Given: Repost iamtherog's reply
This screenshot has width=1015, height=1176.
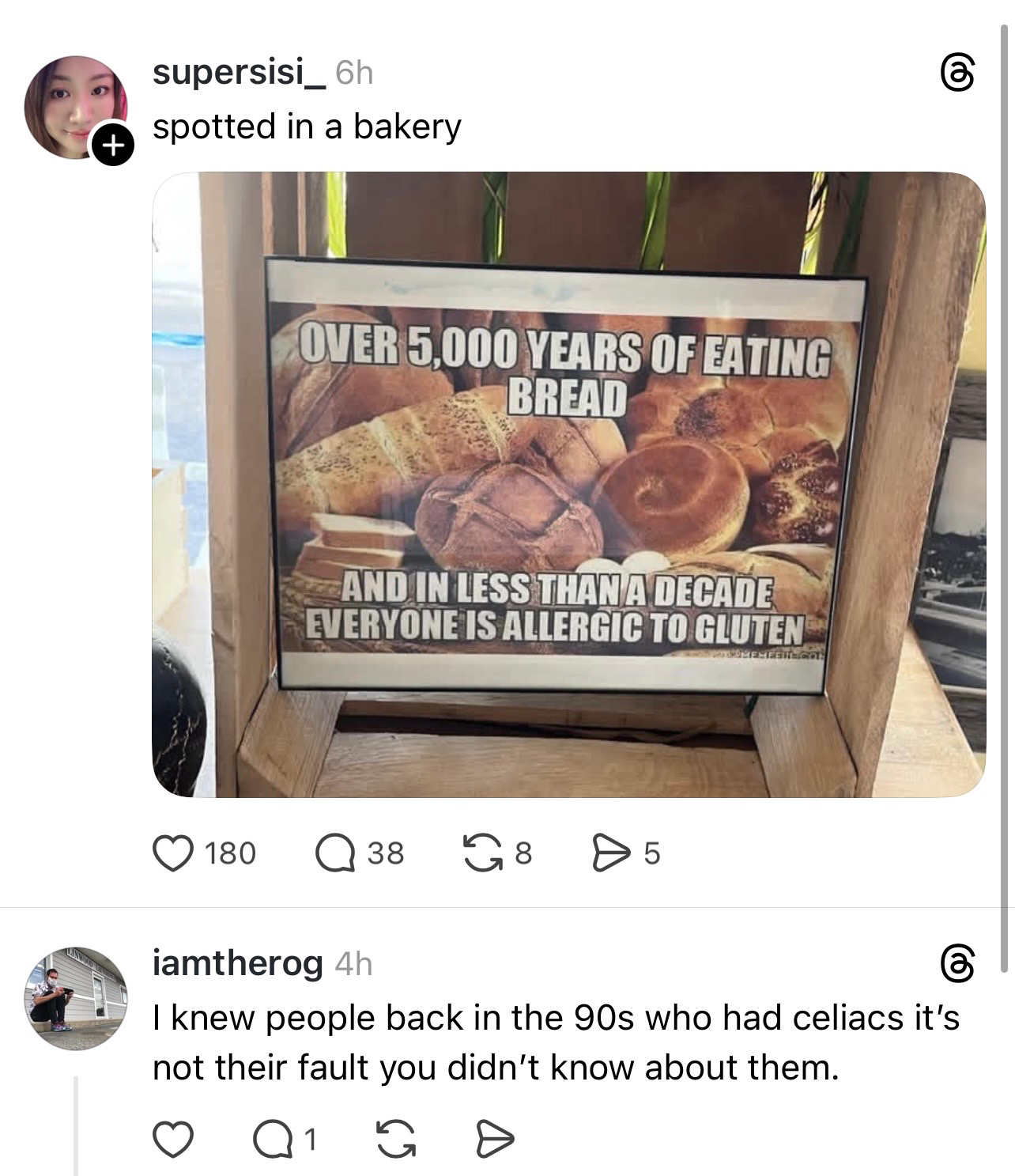Looking at the screenshot, I should [388, 1140].
